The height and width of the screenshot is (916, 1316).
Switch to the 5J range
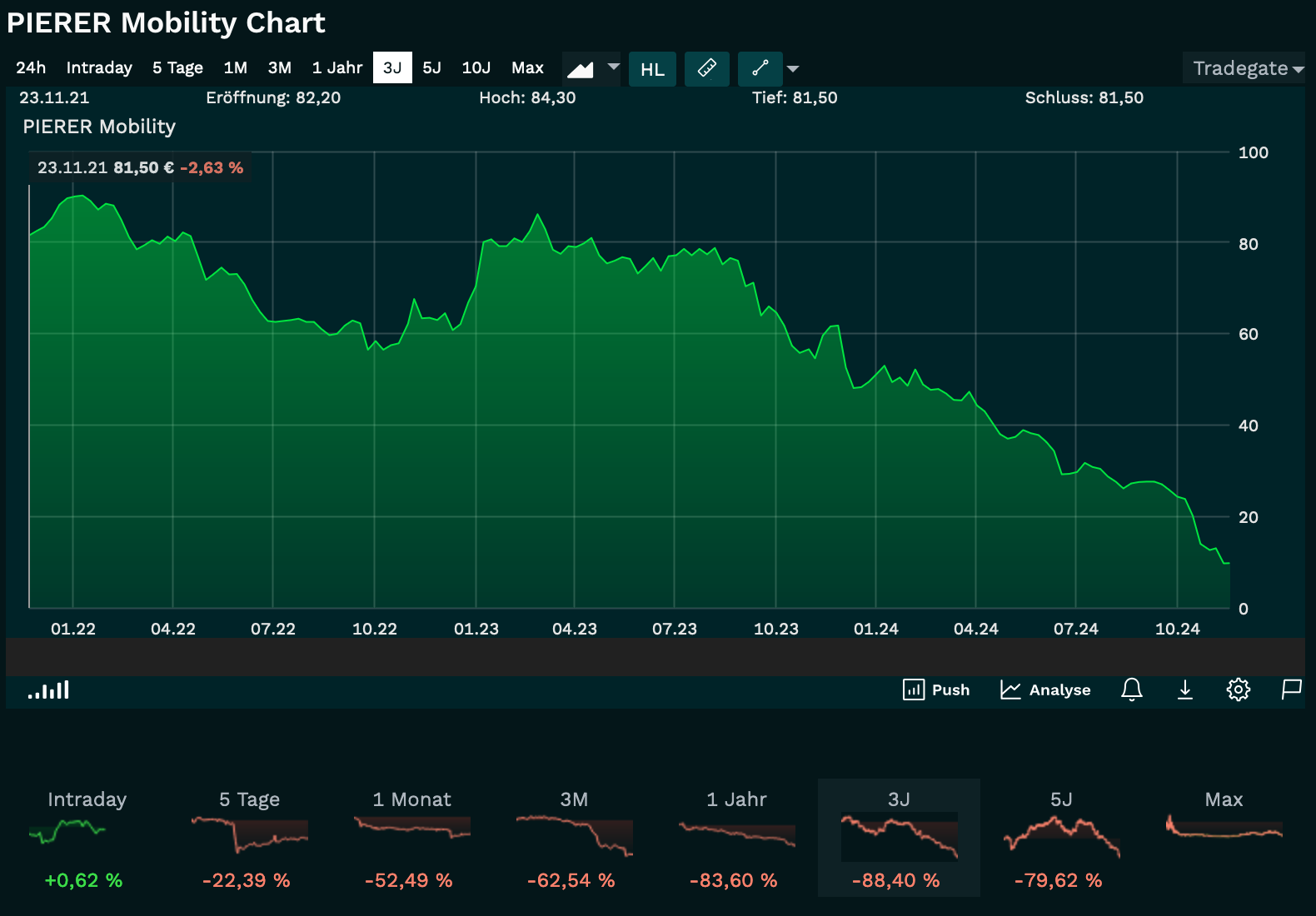point(431,67)
